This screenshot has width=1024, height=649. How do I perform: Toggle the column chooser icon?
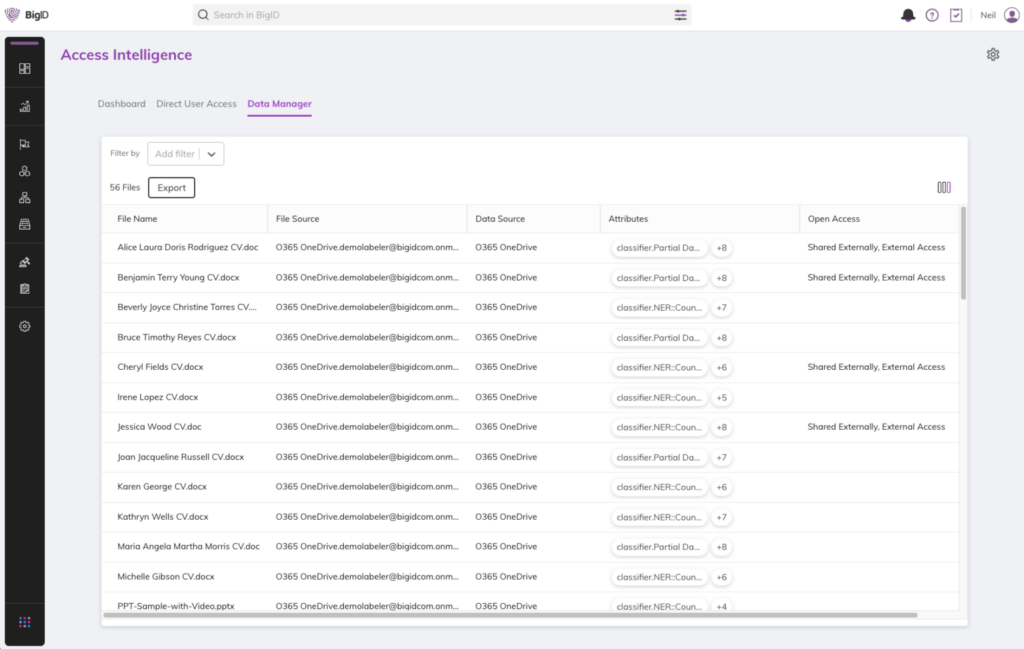tap(944, 187)
